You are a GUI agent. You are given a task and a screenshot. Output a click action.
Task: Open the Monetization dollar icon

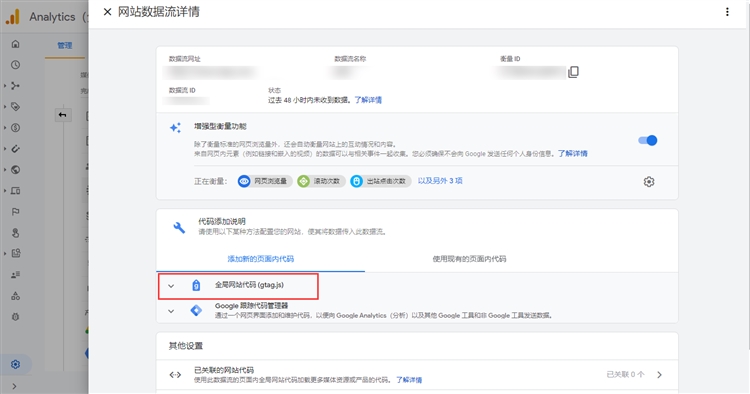pyautogui.click(x=15, y=128)
